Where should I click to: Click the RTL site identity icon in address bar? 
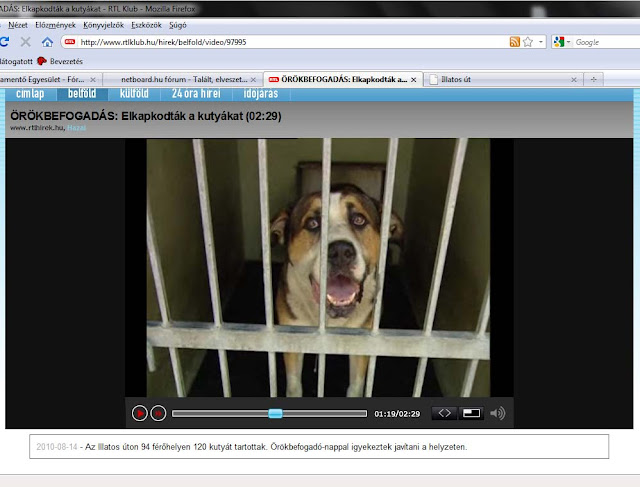(x=70, y=42)
